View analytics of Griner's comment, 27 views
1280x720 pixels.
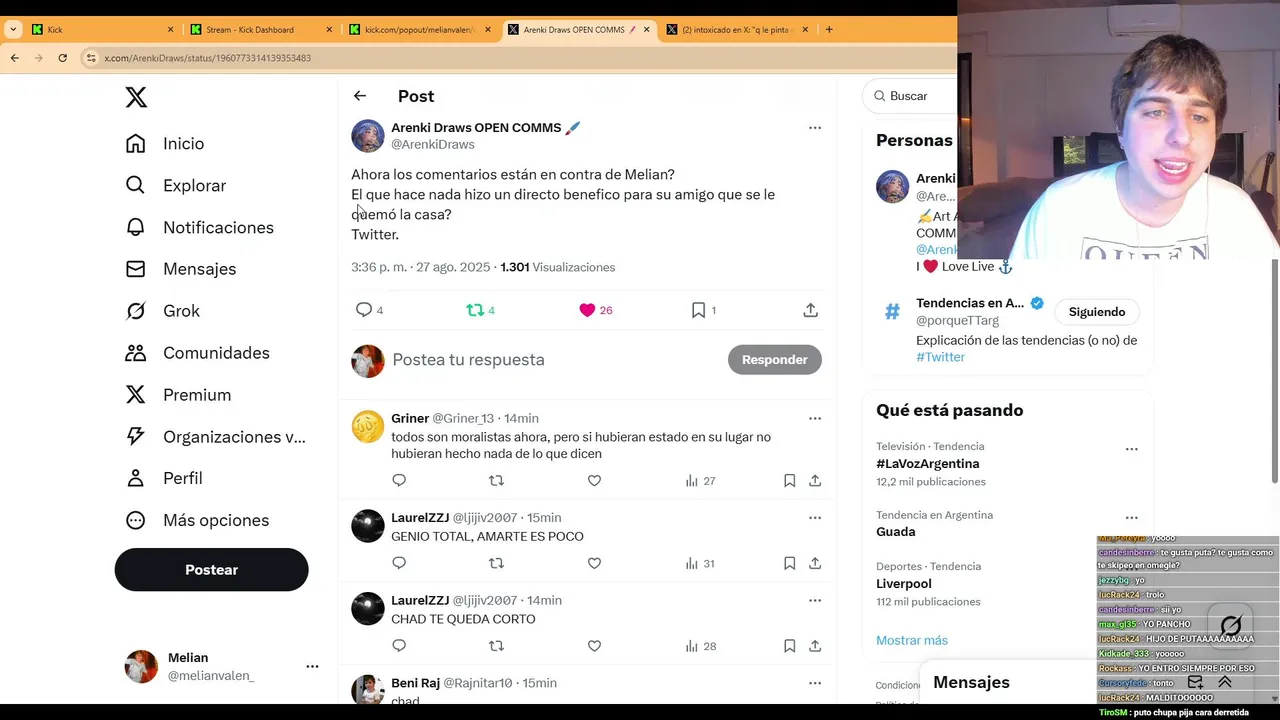[x=700, y=481]
